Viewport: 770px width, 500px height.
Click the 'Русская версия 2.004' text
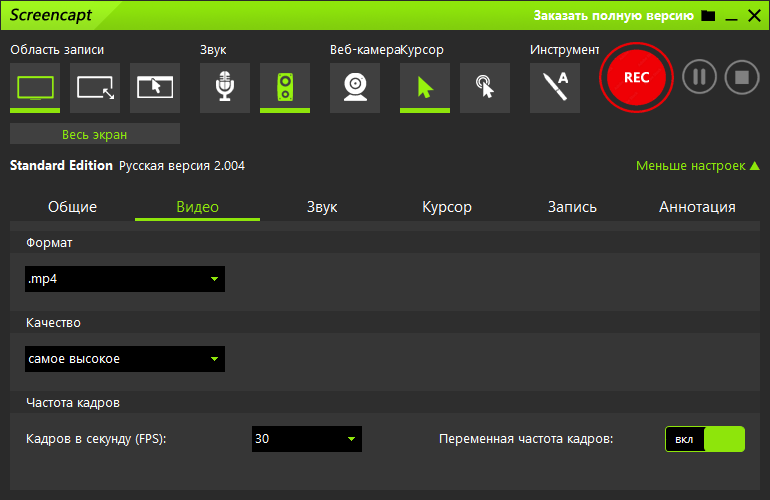click(182, 166)
